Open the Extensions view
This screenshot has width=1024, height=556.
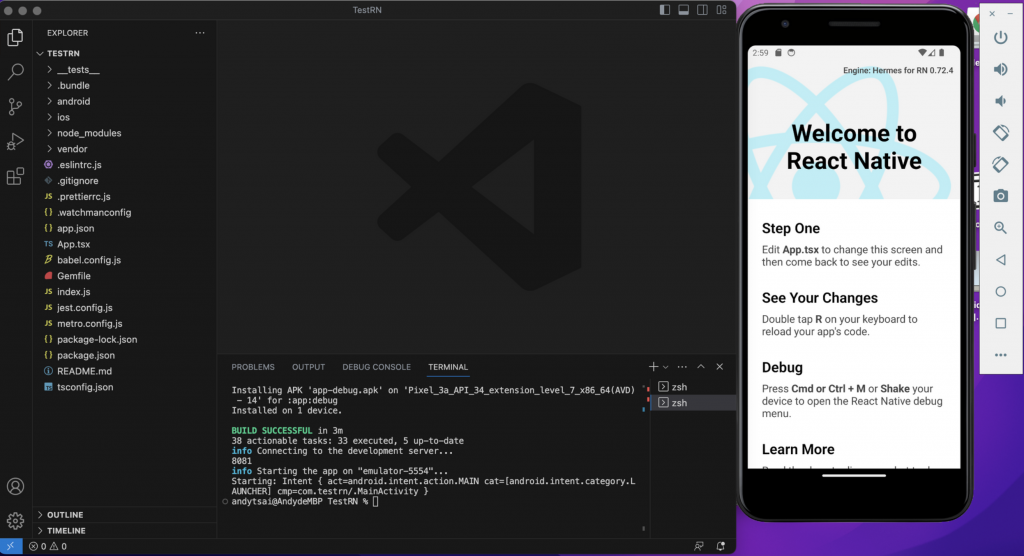click(x=15, y=176)
